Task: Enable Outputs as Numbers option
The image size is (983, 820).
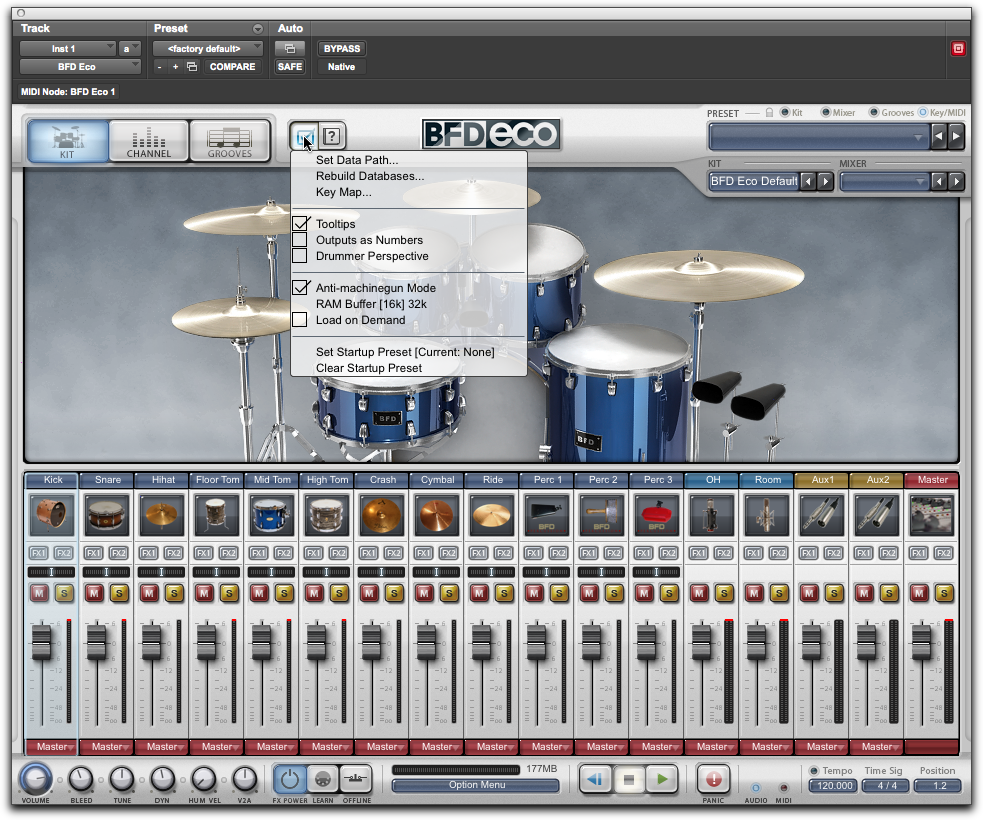Action: tap(300, 239)
